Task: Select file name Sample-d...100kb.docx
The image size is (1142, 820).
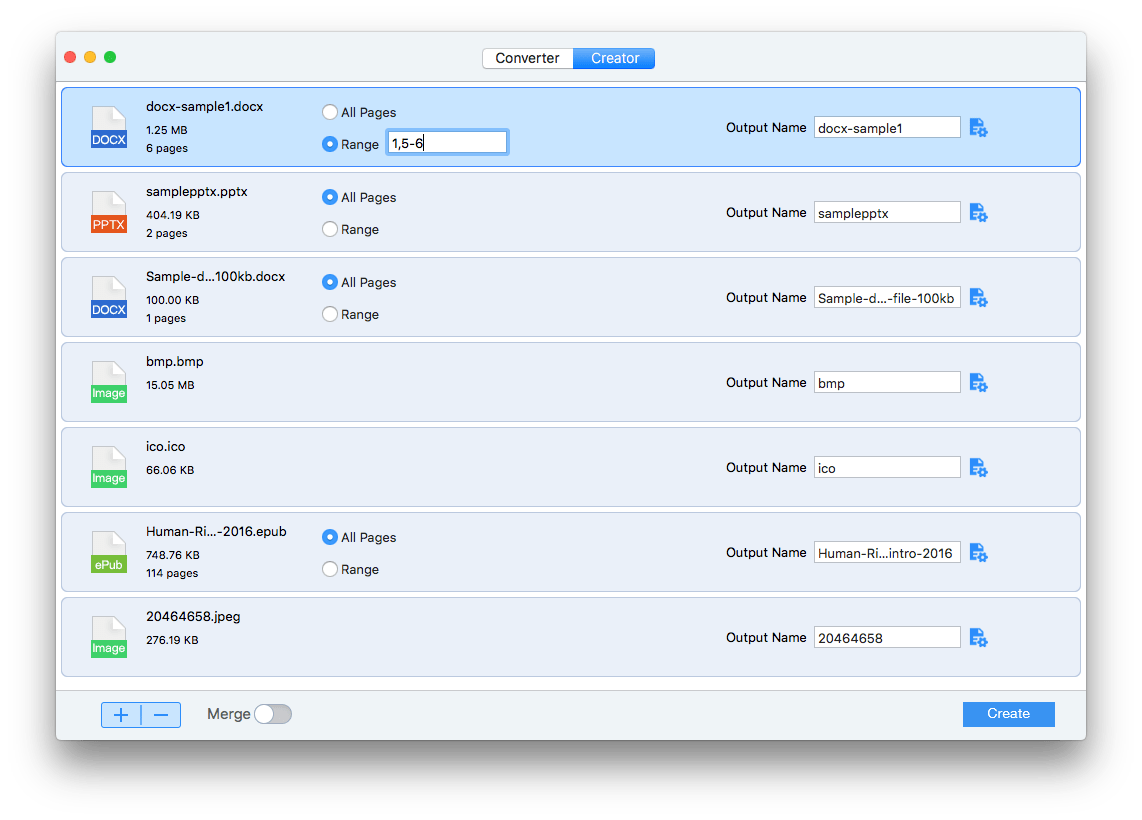Action: (x=216, y=277)
